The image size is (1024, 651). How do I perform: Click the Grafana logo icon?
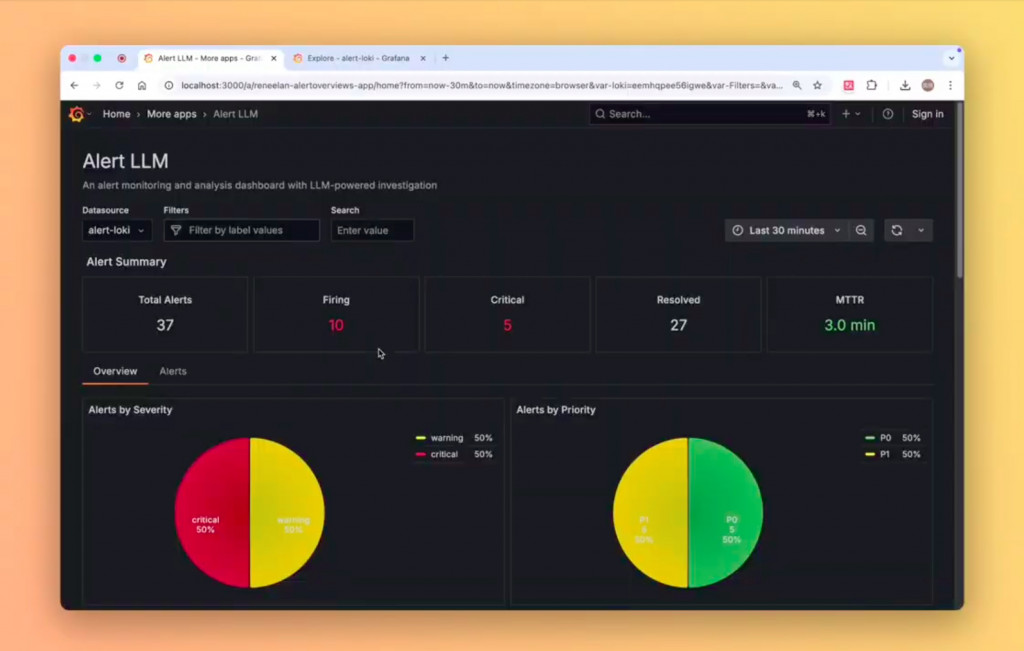click(77, 114)
